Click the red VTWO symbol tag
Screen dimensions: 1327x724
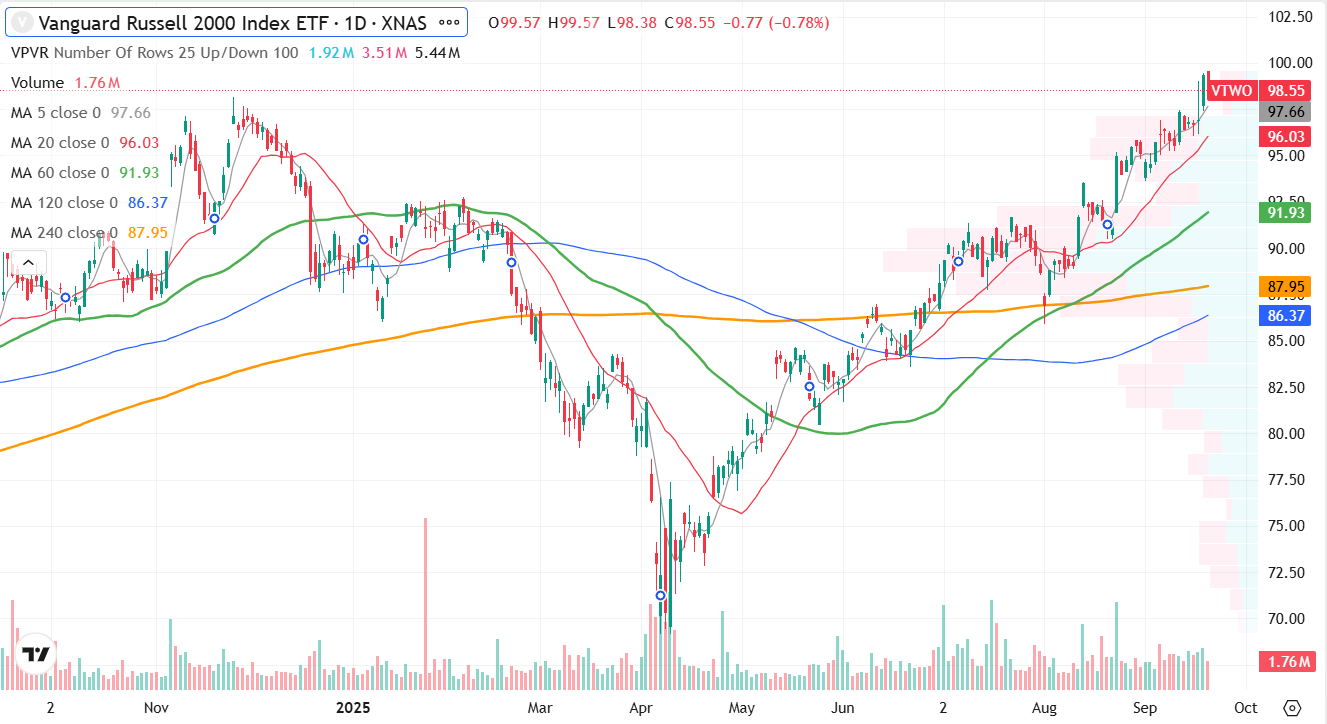1231,90
